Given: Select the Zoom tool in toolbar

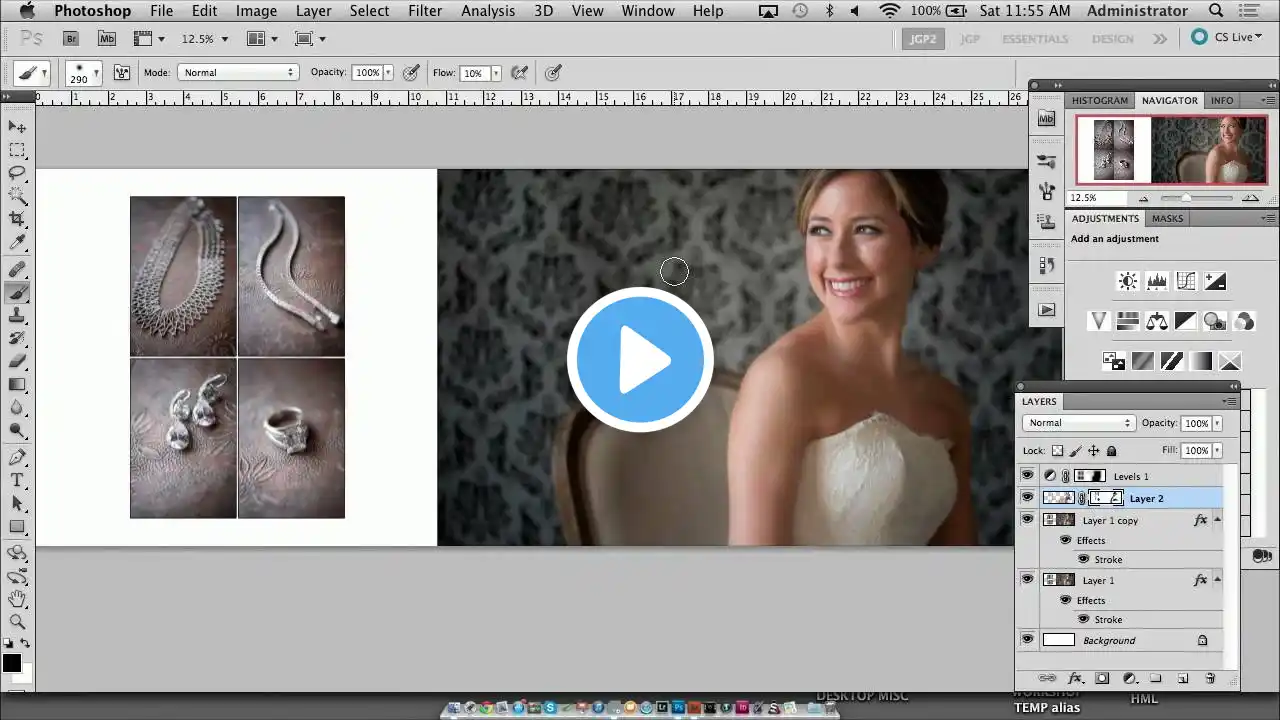Looking at the screenshot, I should pos(17,622).
